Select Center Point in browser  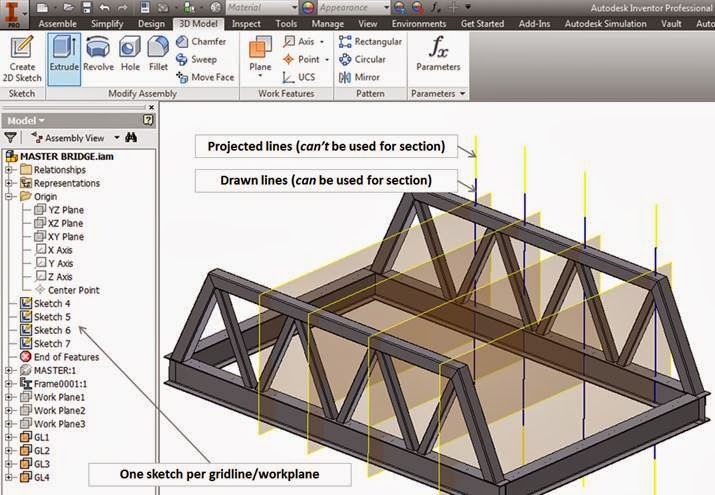coord(67,290)
